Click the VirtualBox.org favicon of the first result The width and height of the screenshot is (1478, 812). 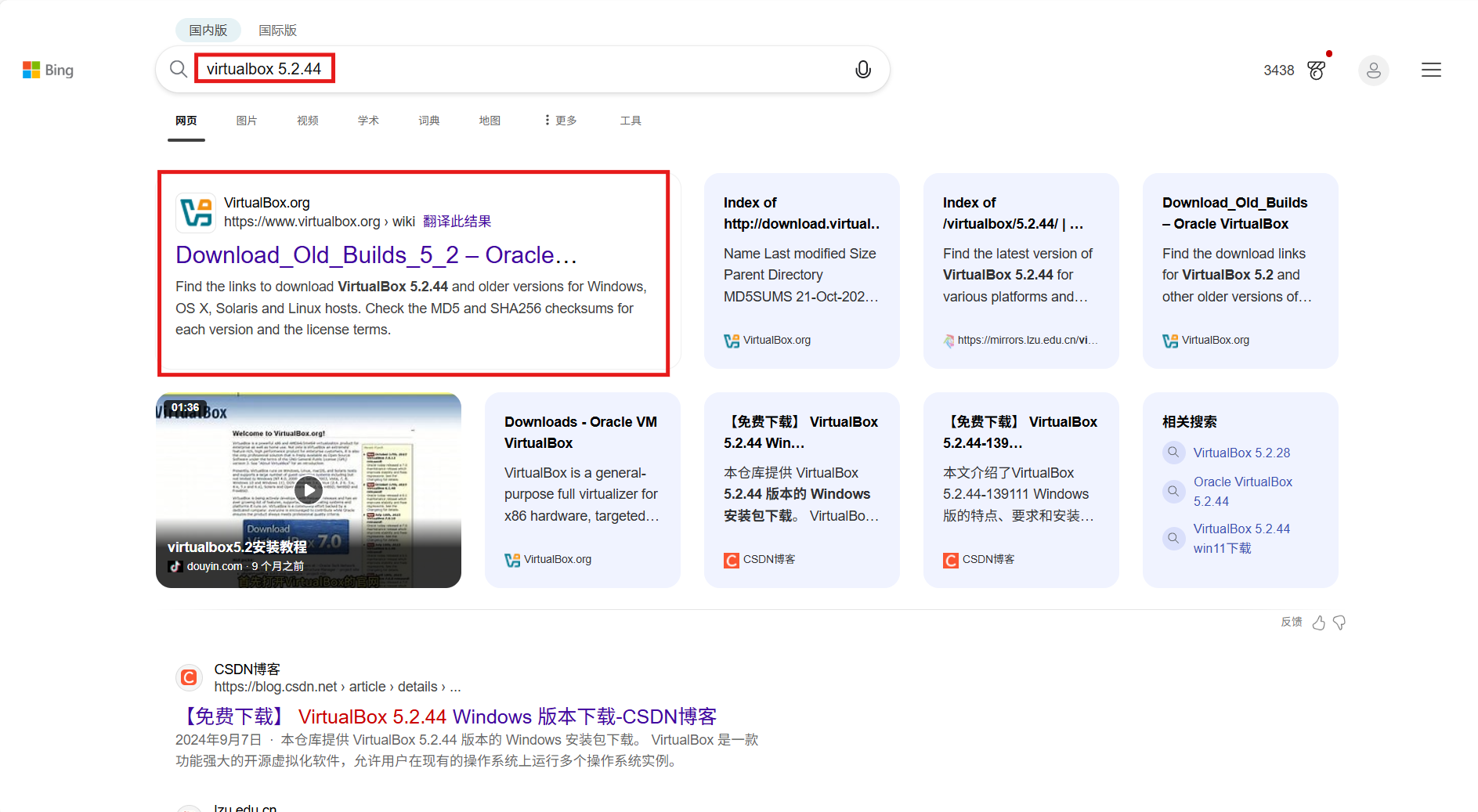(196, 212)
